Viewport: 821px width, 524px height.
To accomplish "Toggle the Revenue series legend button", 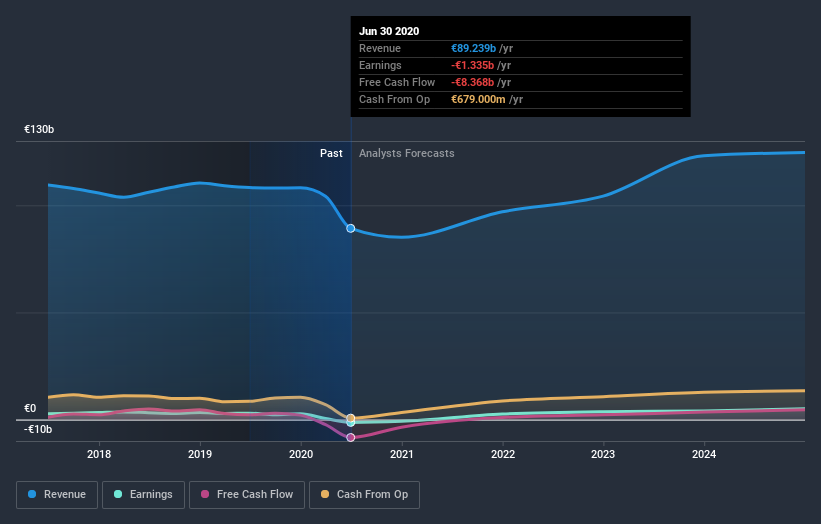I will coord(57,495).
